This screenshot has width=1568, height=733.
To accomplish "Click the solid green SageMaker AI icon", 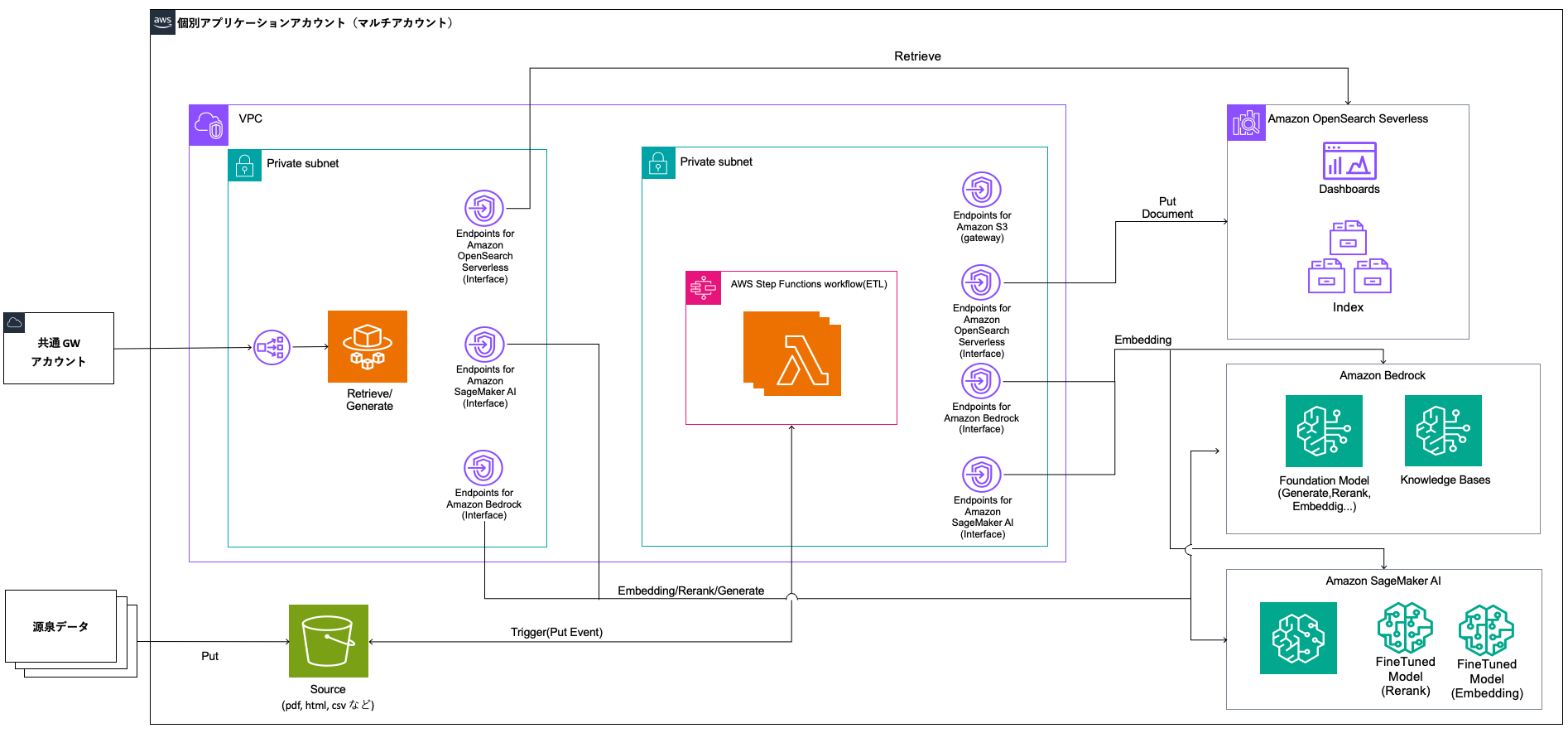I will coord(1297,638).
